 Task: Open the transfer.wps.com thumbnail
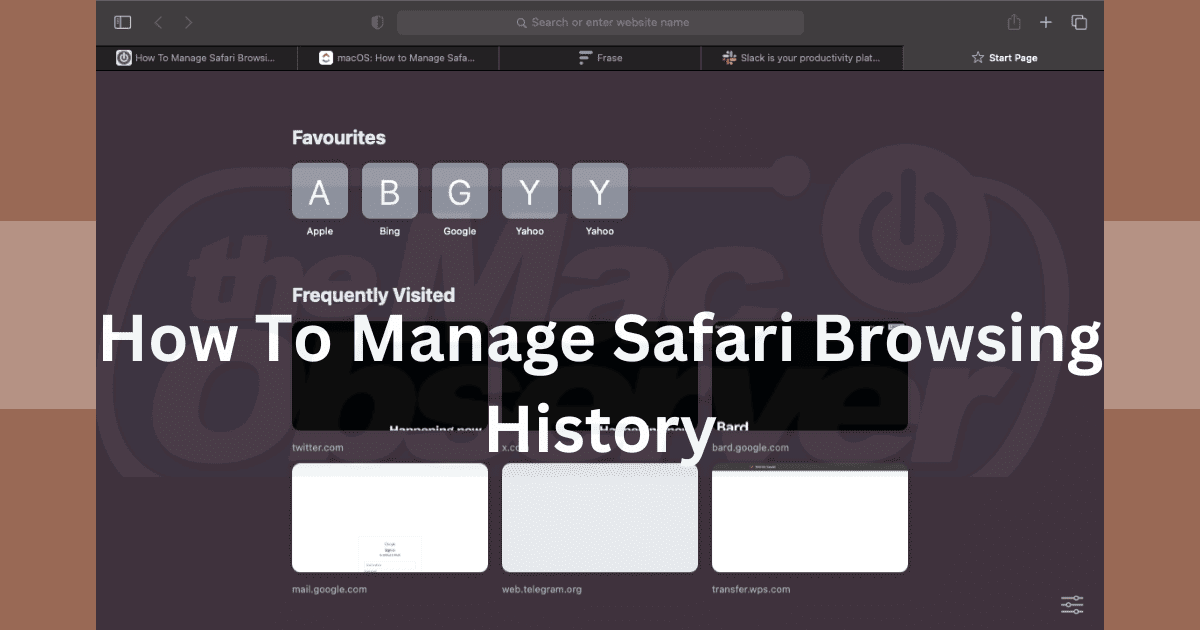(x=810, y=517)
